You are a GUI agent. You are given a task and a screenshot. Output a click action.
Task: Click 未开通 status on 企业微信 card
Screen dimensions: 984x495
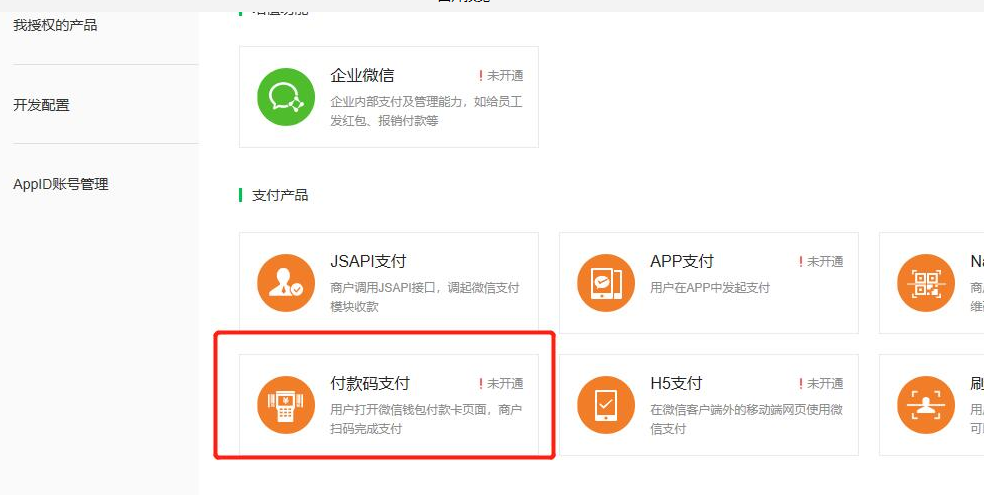501,76
